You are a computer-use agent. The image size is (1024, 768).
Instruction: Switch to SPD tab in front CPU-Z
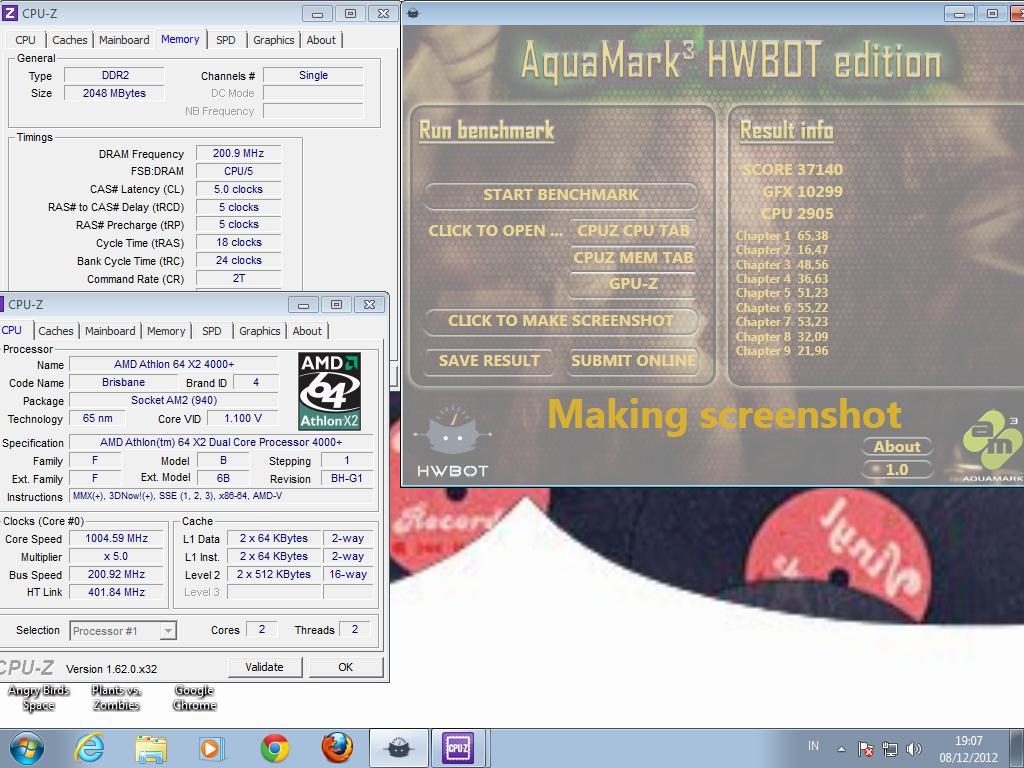[x=212, y=331]
